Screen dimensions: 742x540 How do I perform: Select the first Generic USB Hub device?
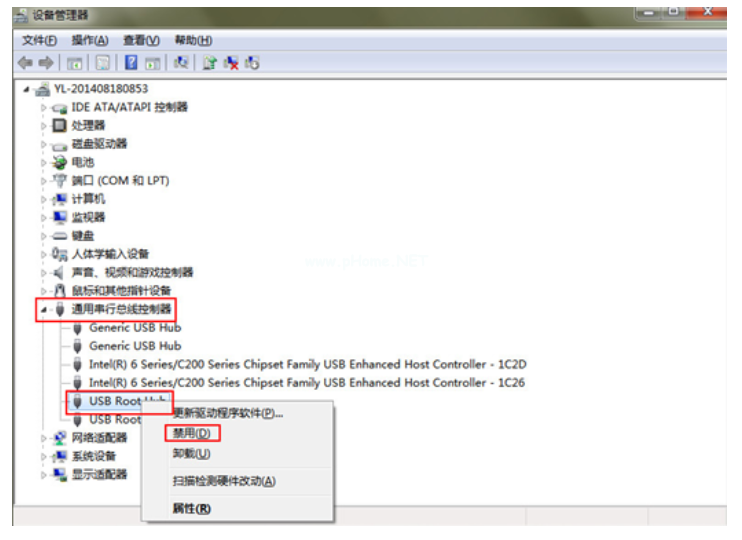(134, 327)
